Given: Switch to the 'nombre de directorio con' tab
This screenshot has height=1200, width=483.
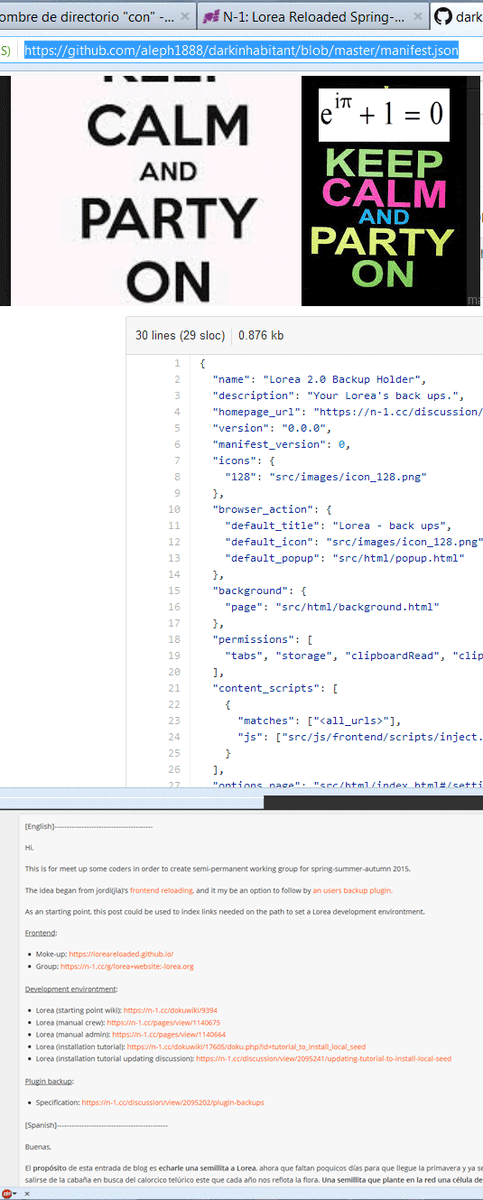Looking at the screenshot, I should [x=97, y=17].
